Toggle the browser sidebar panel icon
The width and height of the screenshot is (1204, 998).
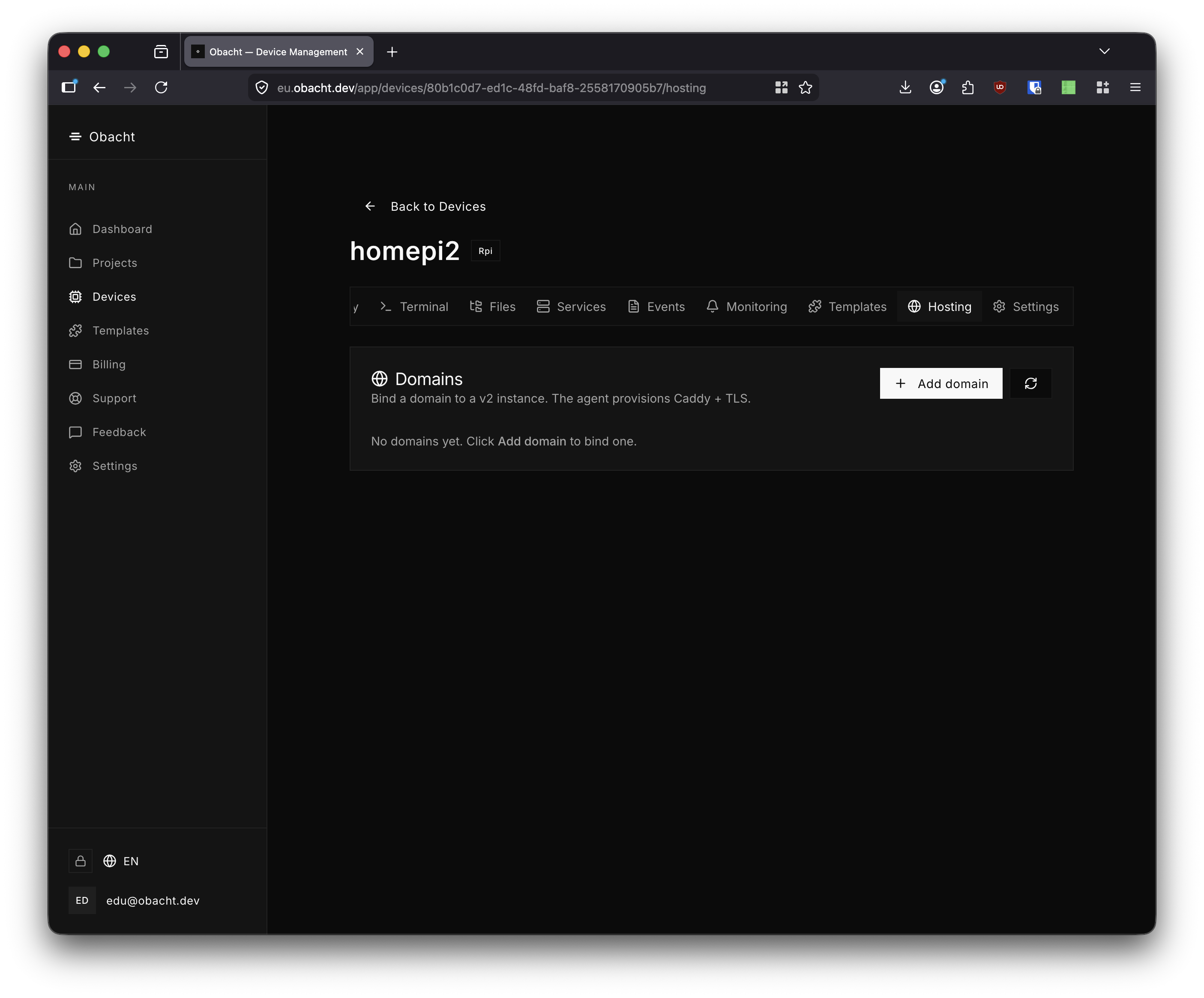69,87
